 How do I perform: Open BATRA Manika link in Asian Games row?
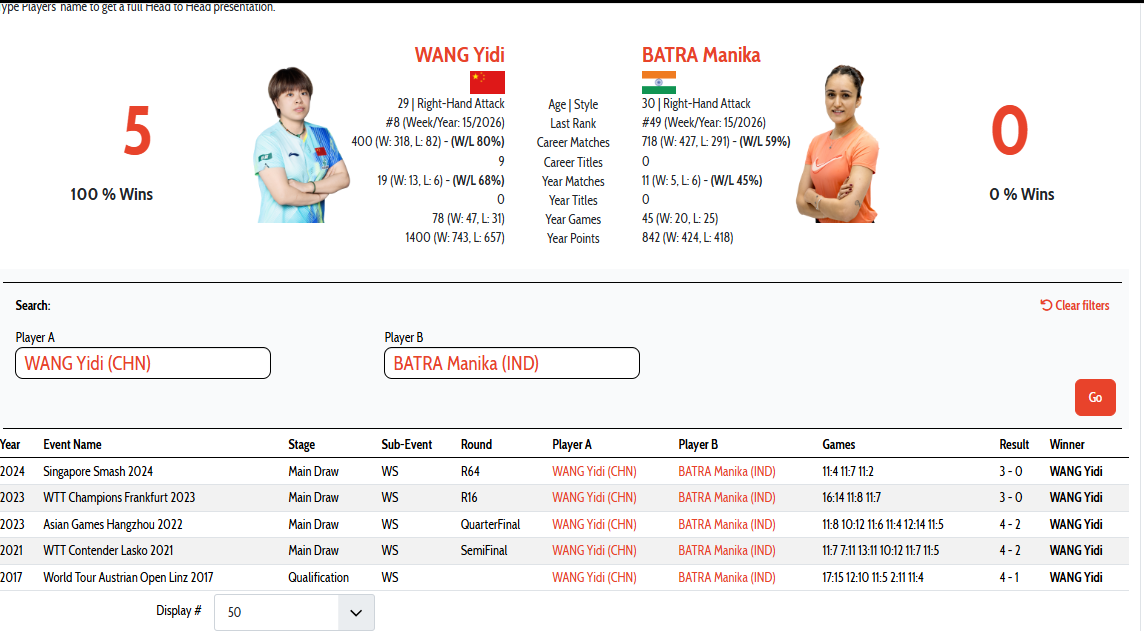pyautogui.click(x=727, y=524)
